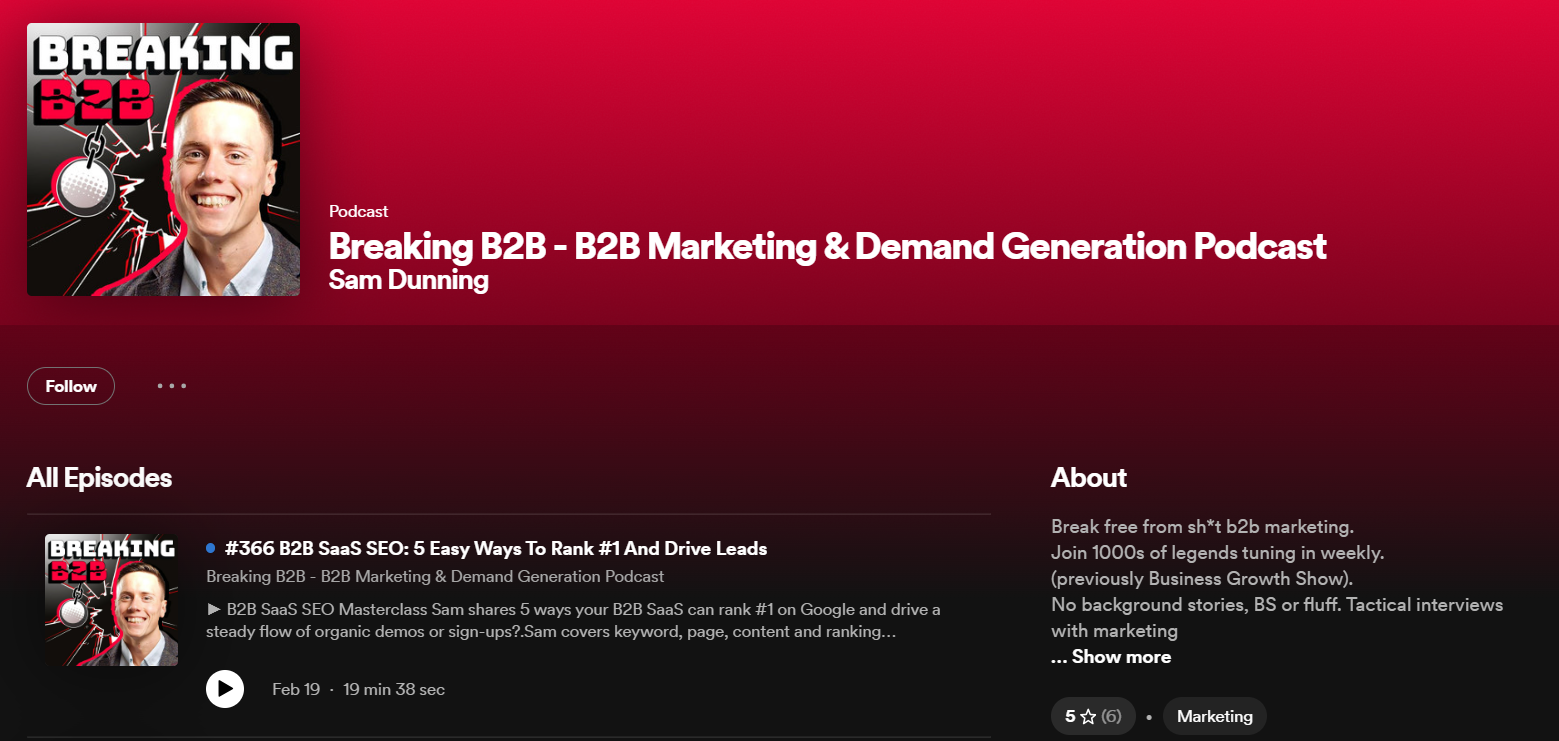Click the blue unplayed dot beside episode #366
This screenshot has height=741, width=1559.
click(210, 548)
